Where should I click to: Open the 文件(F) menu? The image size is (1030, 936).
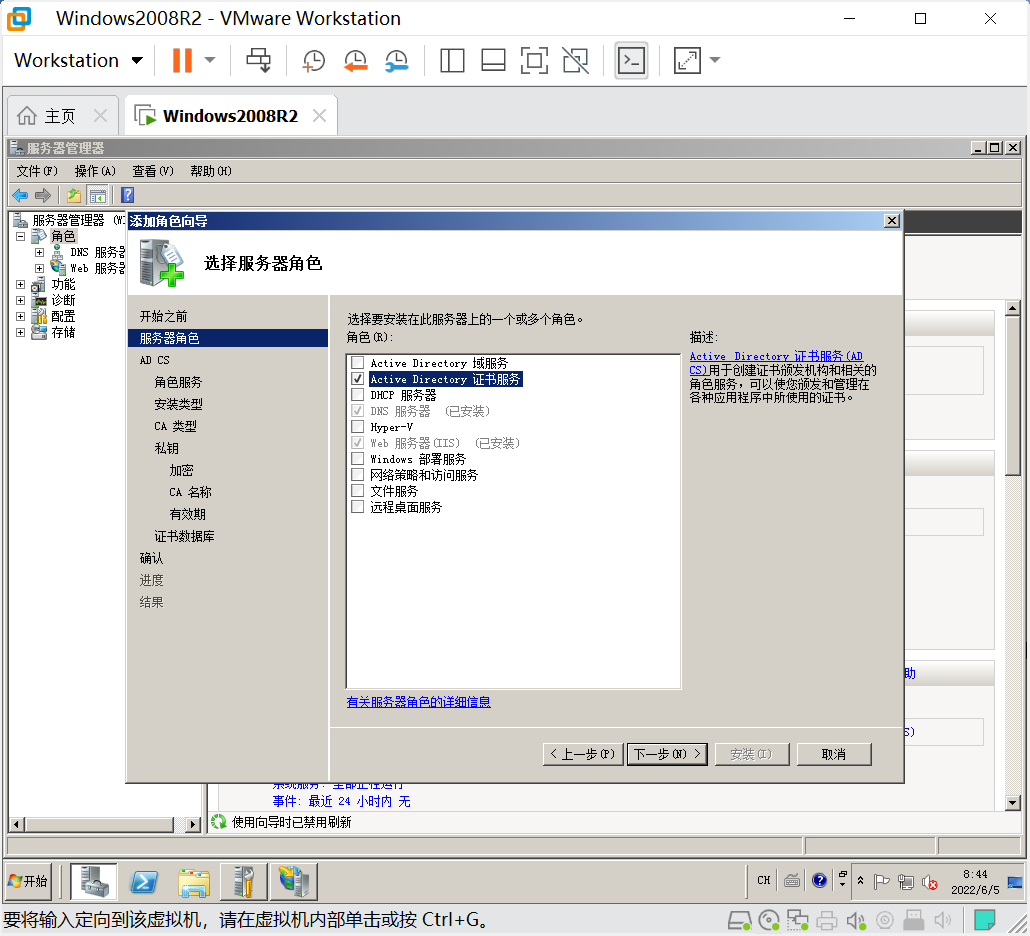37,171
